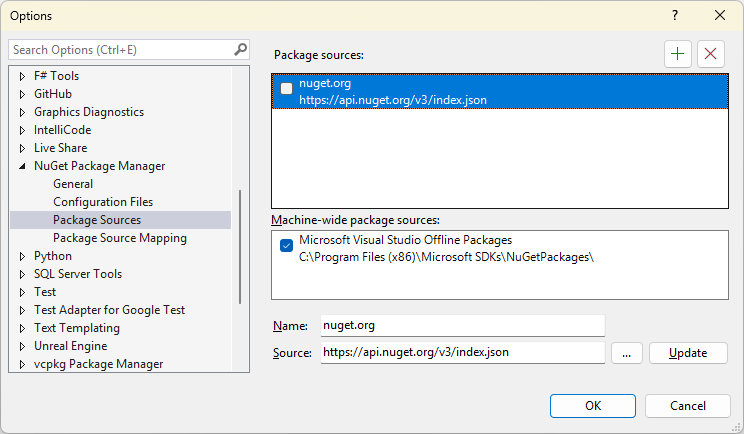This screenshot has height=434, width=744.
Task: Cancel the Options dialog
Action: (x=688, y=406)
